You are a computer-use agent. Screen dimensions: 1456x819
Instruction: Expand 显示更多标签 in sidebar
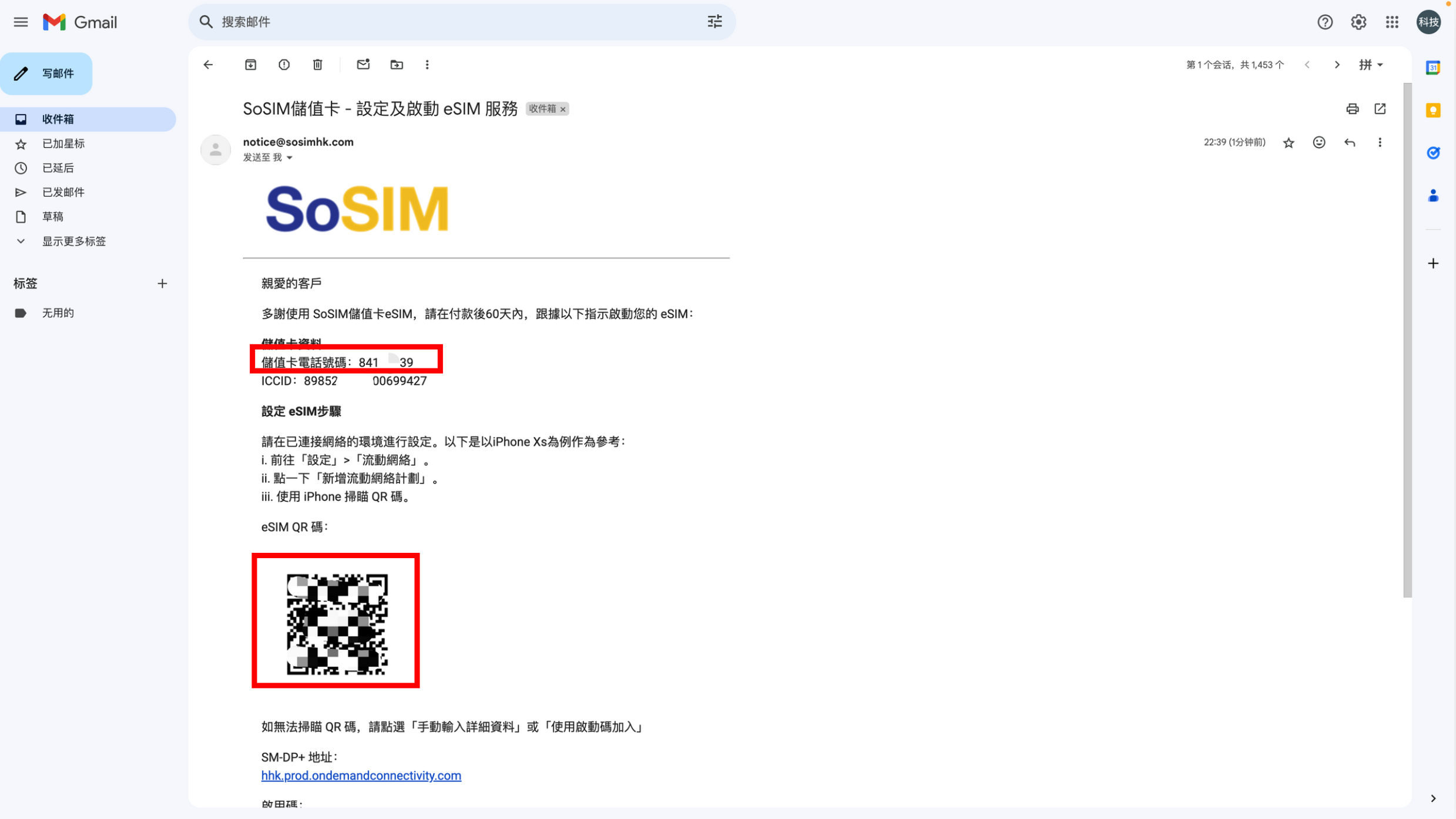(x=73, y=241)
